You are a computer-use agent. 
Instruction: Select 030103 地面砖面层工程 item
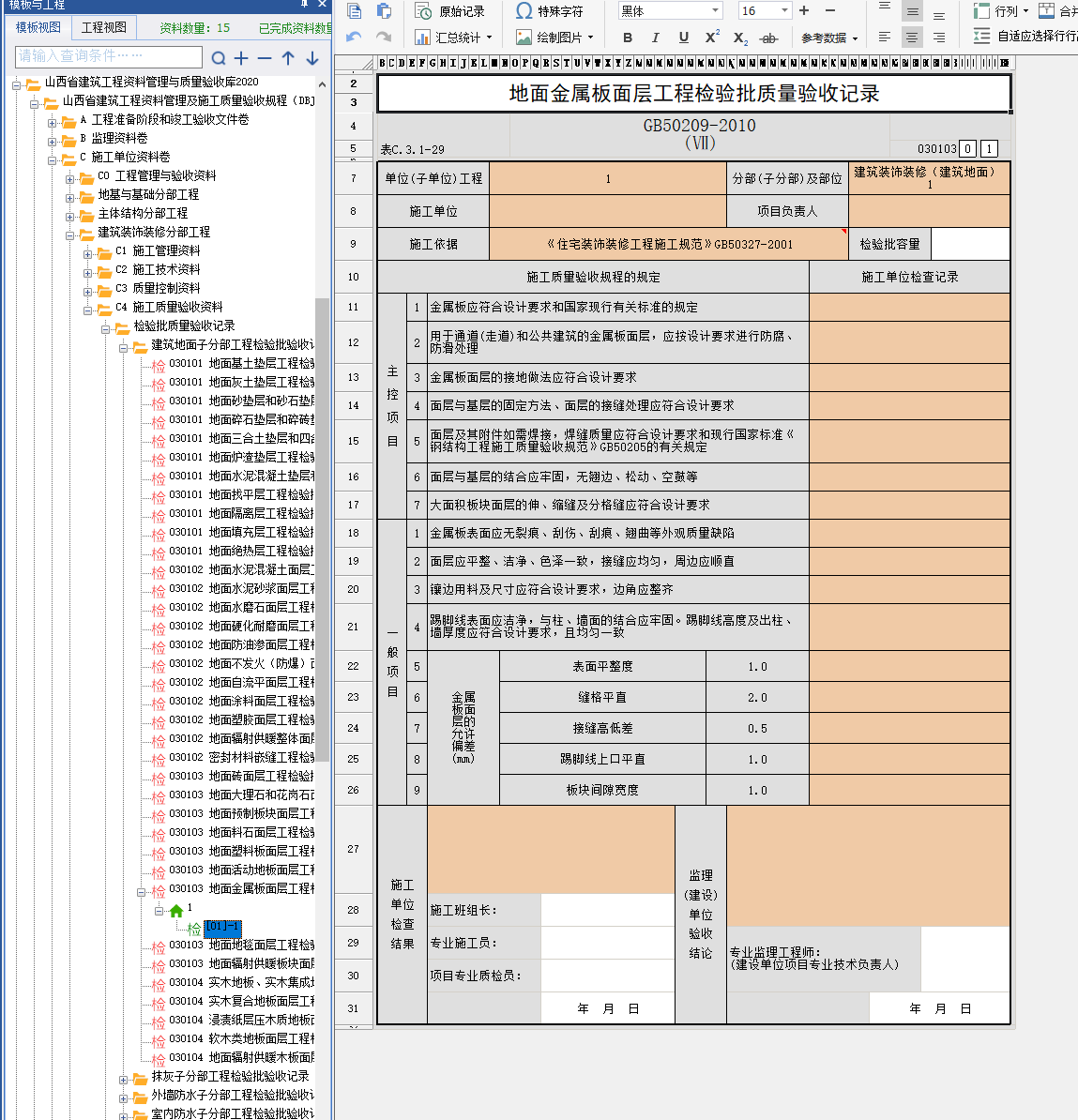241,776
